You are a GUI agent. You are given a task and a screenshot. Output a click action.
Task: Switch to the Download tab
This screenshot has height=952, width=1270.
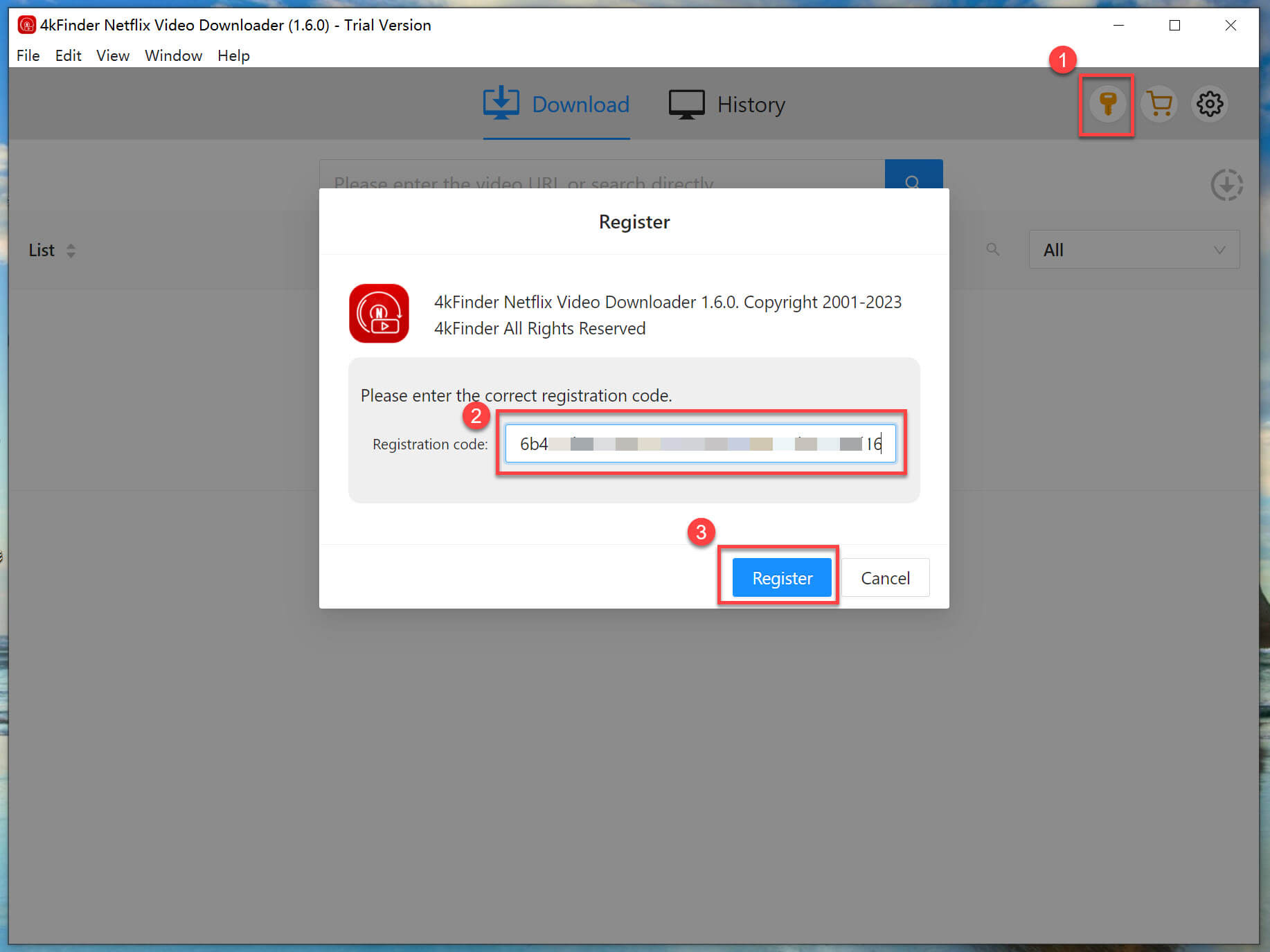(556, 105)
